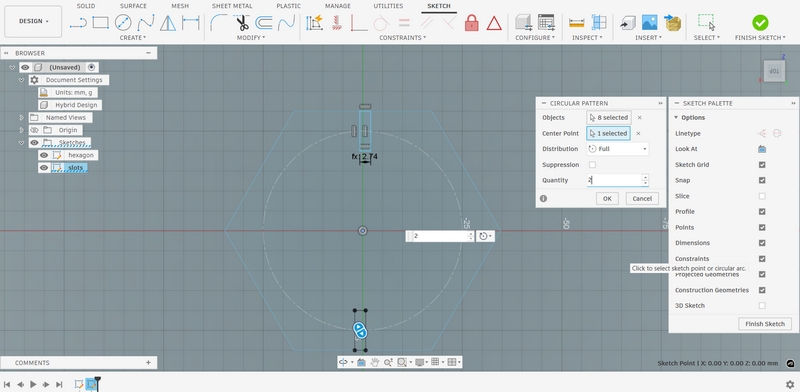Collapse the Document Settings tree node
The image size is (800, 392).
click(x=21, y=80)
